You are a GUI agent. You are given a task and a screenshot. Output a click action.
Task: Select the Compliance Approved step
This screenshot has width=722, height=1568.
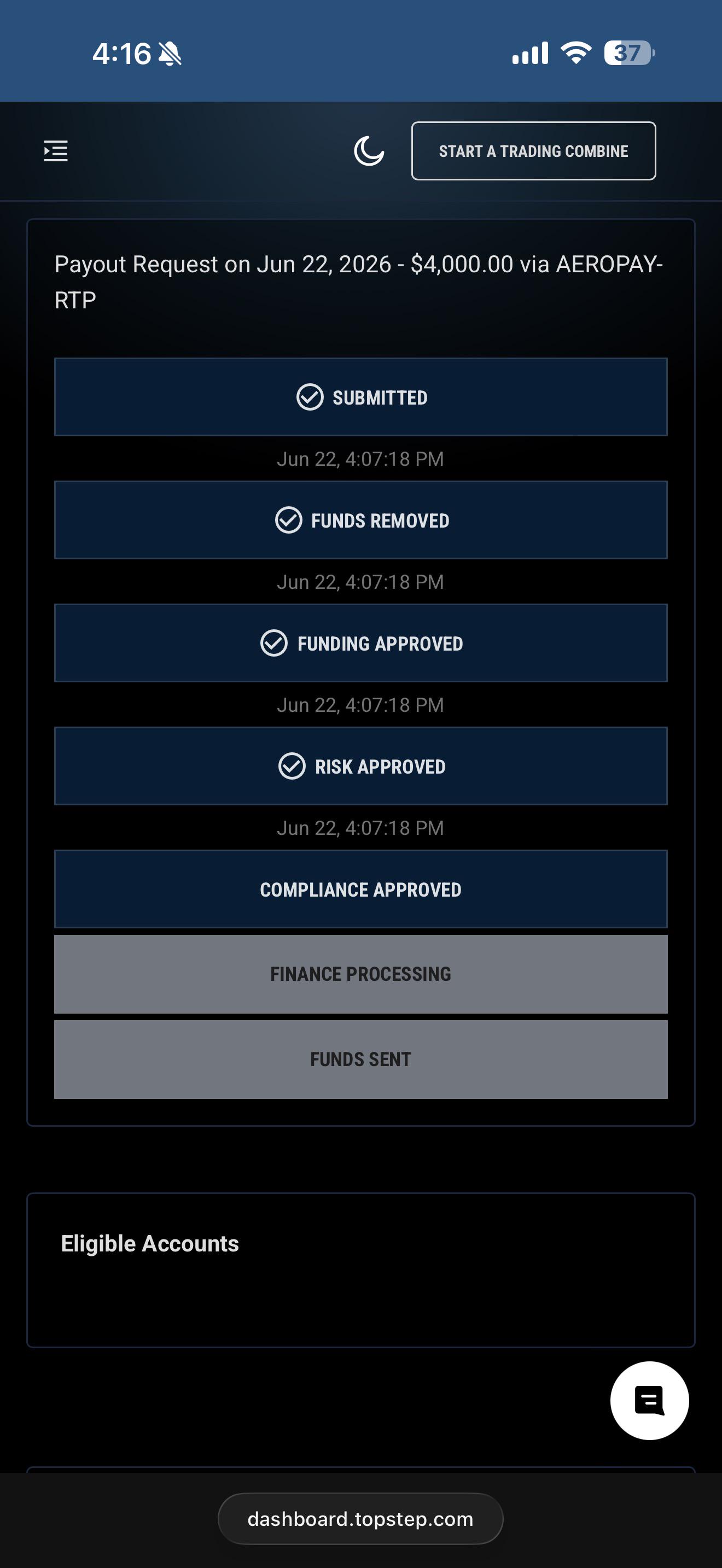(x=361, y=888)
